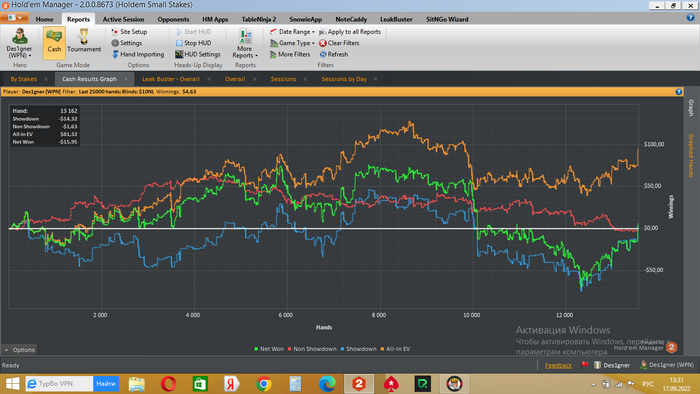
Task: Switch to the Sessions report tab
Action: (283, 79)
